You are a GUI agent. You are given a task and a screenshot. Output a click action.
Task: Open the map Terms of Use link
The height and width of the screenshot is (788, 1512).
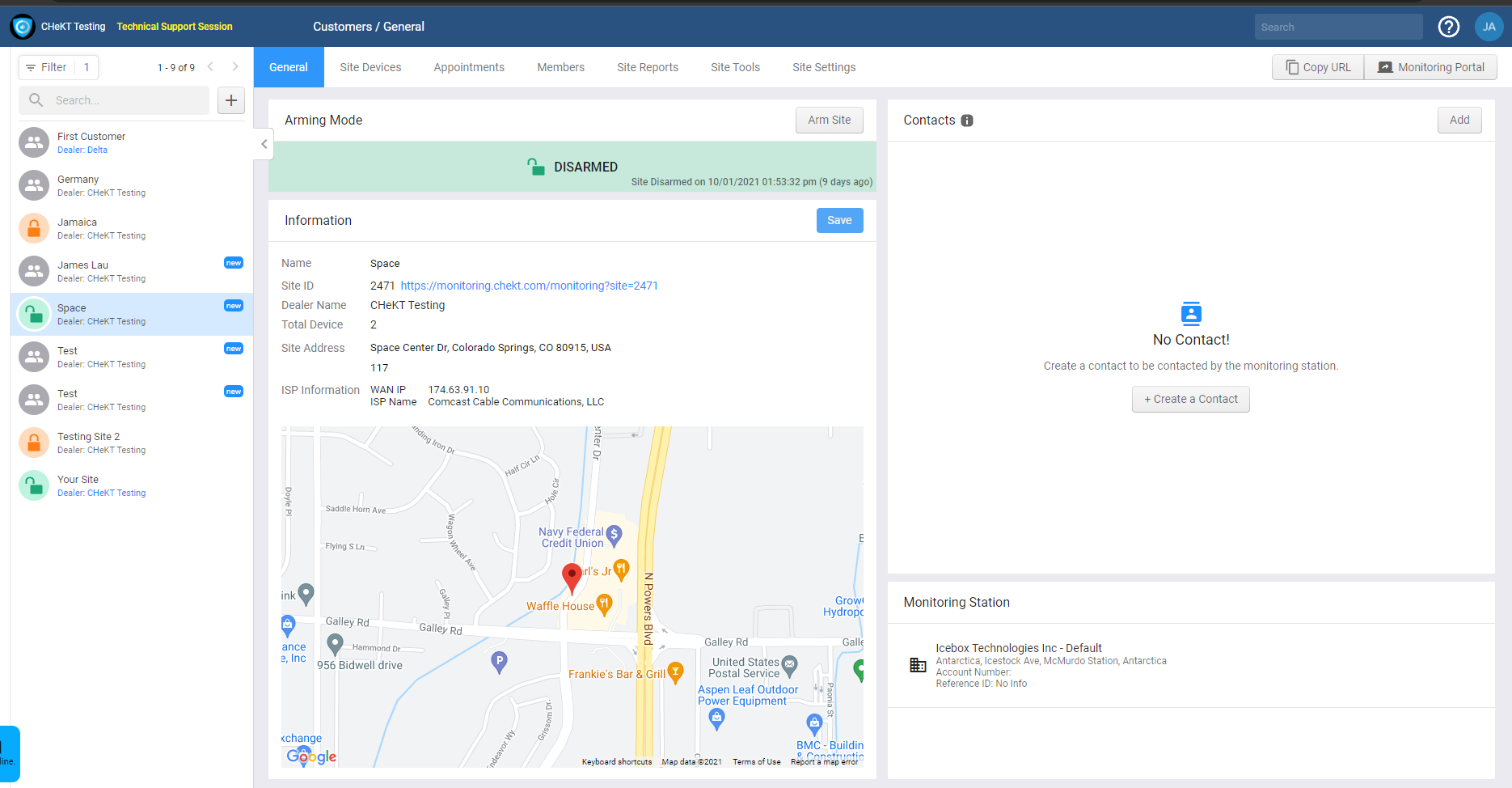pyautogui.click(x=757, y=761)
